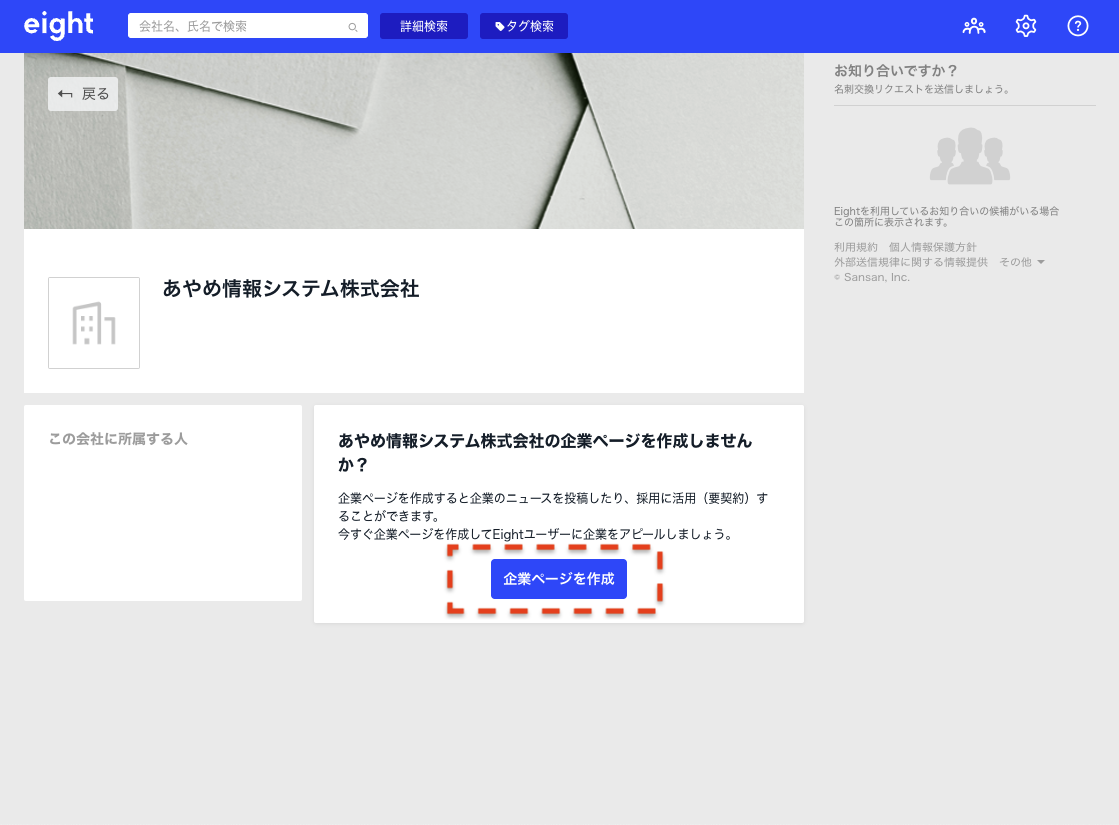Click the grey people silhouette placeholder
Screen dimensions: 1119x825
tap(970, 156)
